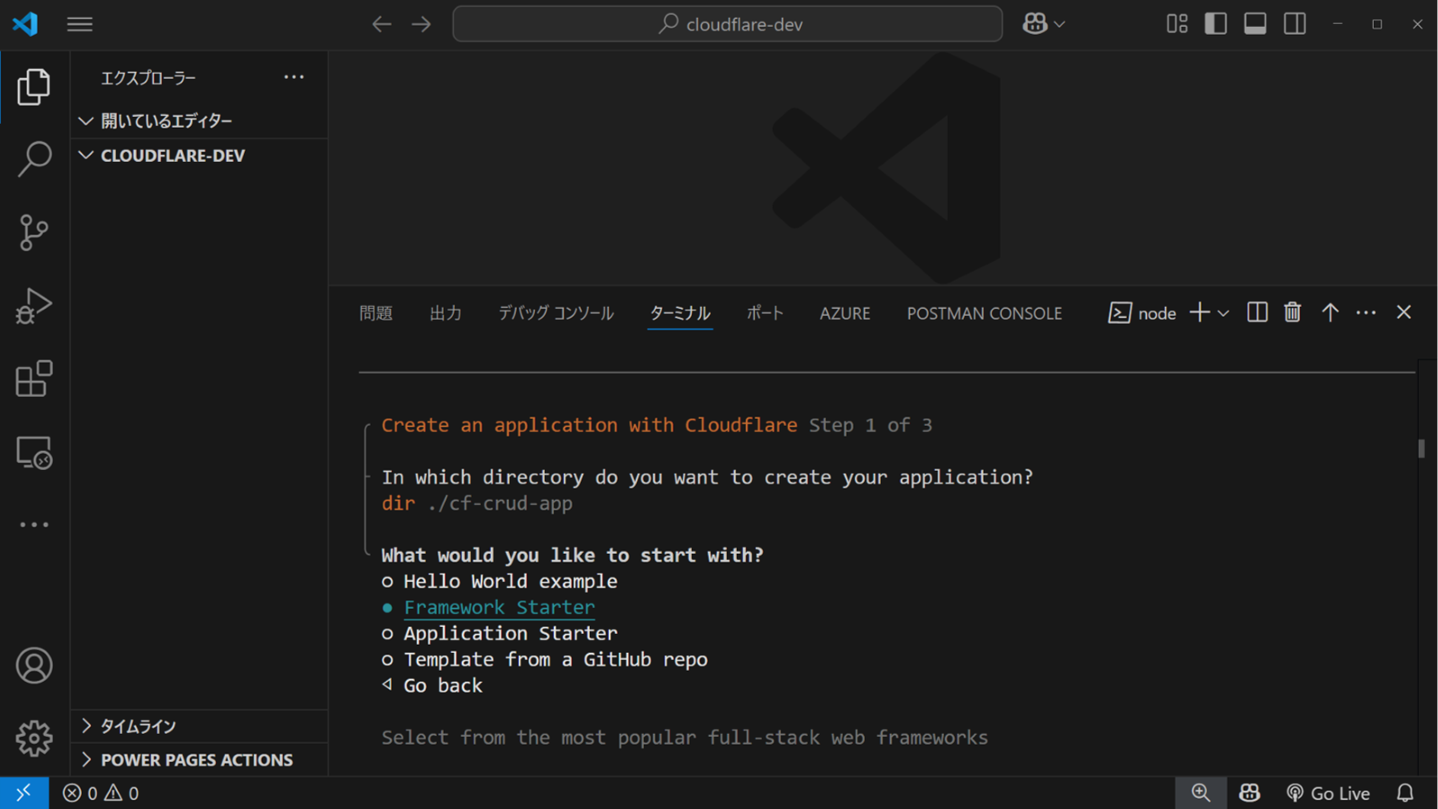Screen dimensions: 1438x809
Task: Switch to the 問題 (Problems) tab
Action: coord(376,313)
